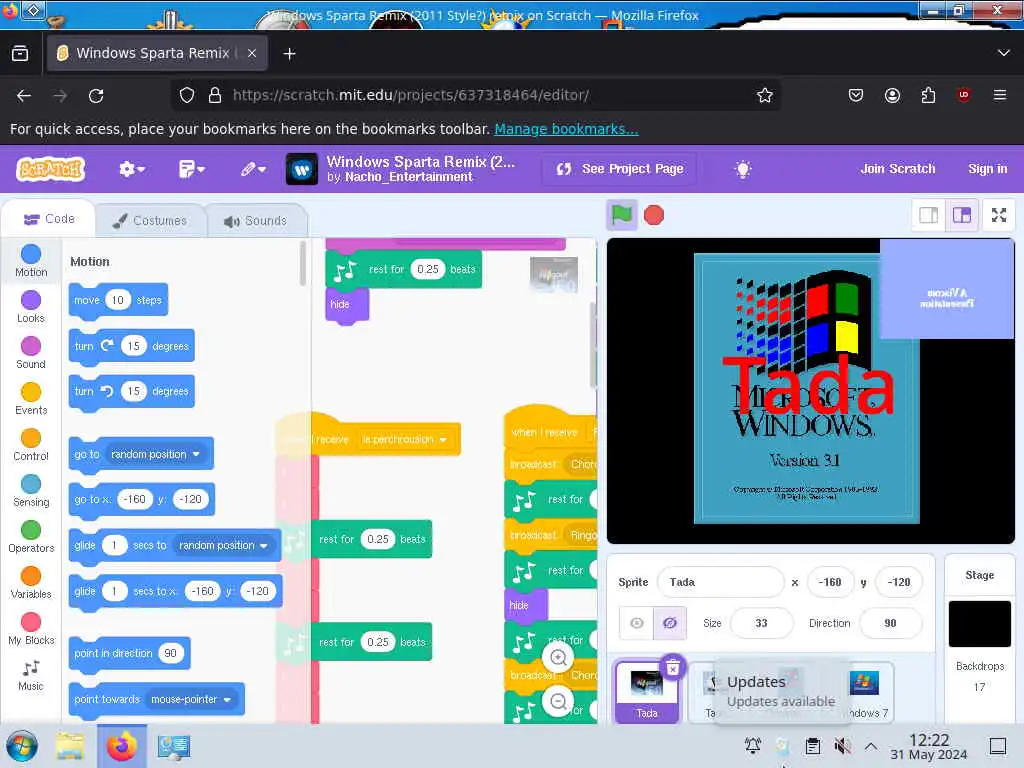
Task: Open the File menu in Scratch
Action: tap(191, 169)
